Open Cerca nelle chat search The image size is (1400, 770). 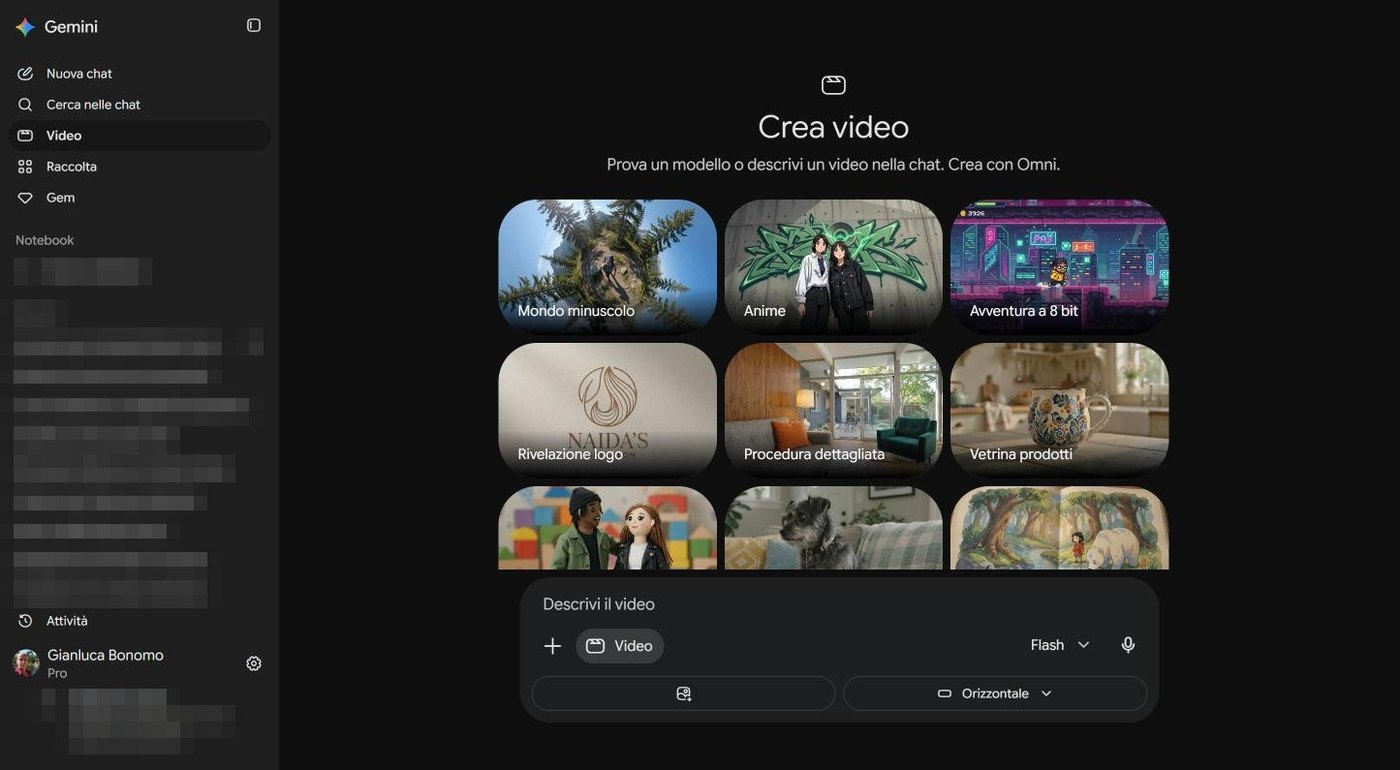click(x=139, y=105)
